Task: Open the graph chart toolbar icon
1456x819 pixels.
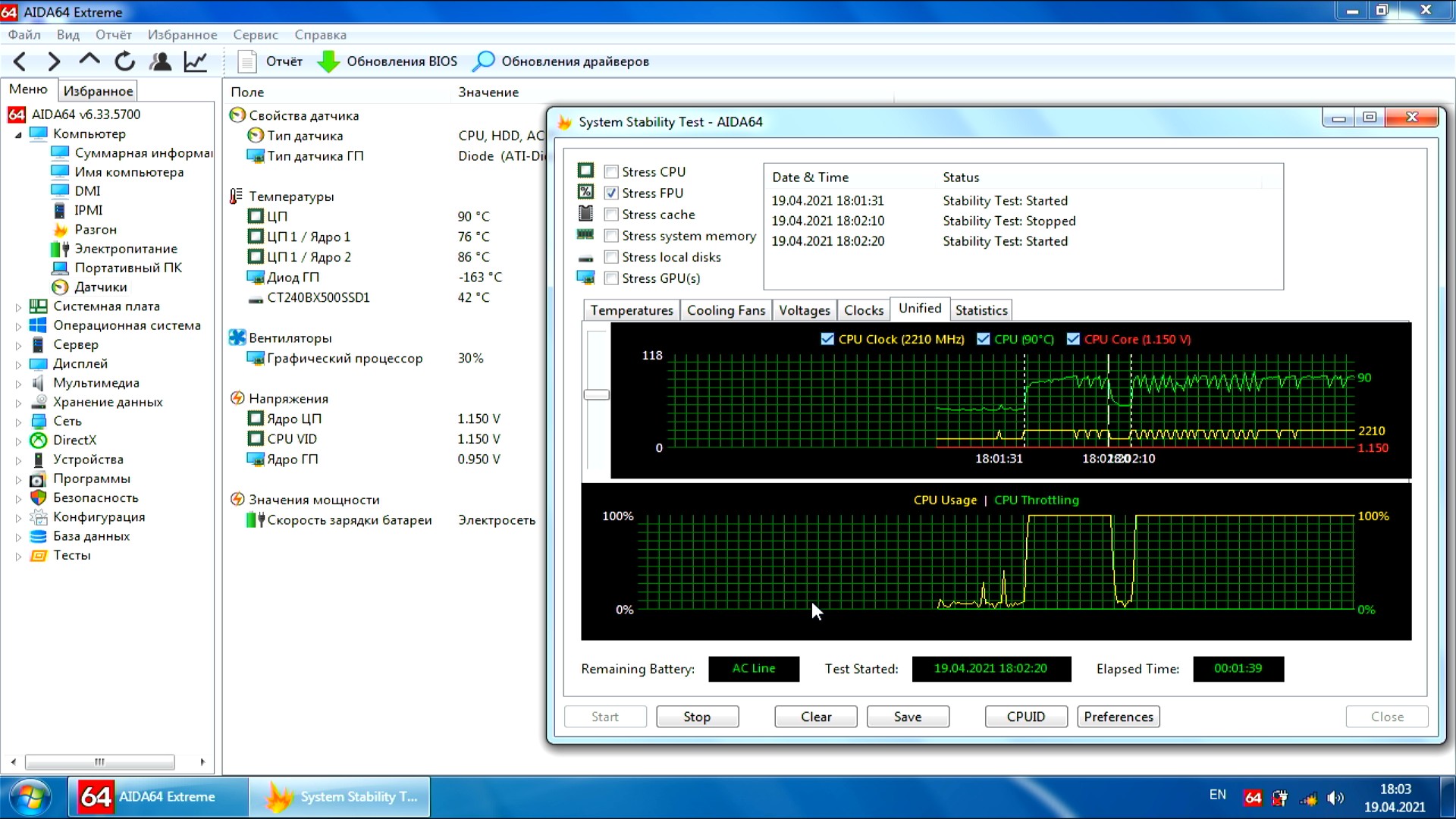Action: coord(196,61)
